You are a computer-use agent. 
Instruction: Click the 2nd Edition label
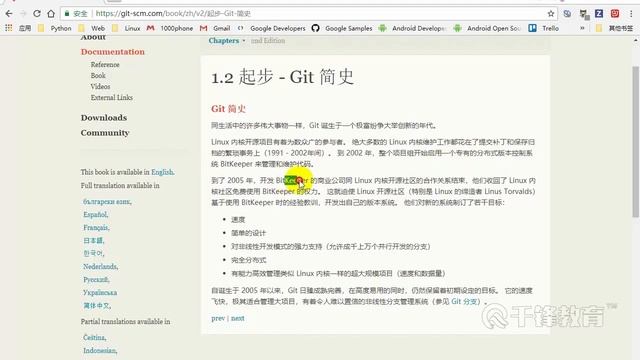pos(268,40)
